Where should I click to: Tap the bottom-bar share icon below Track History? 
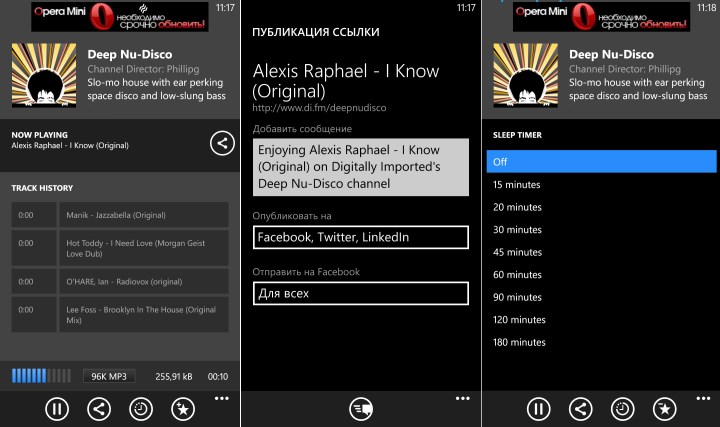99,408
